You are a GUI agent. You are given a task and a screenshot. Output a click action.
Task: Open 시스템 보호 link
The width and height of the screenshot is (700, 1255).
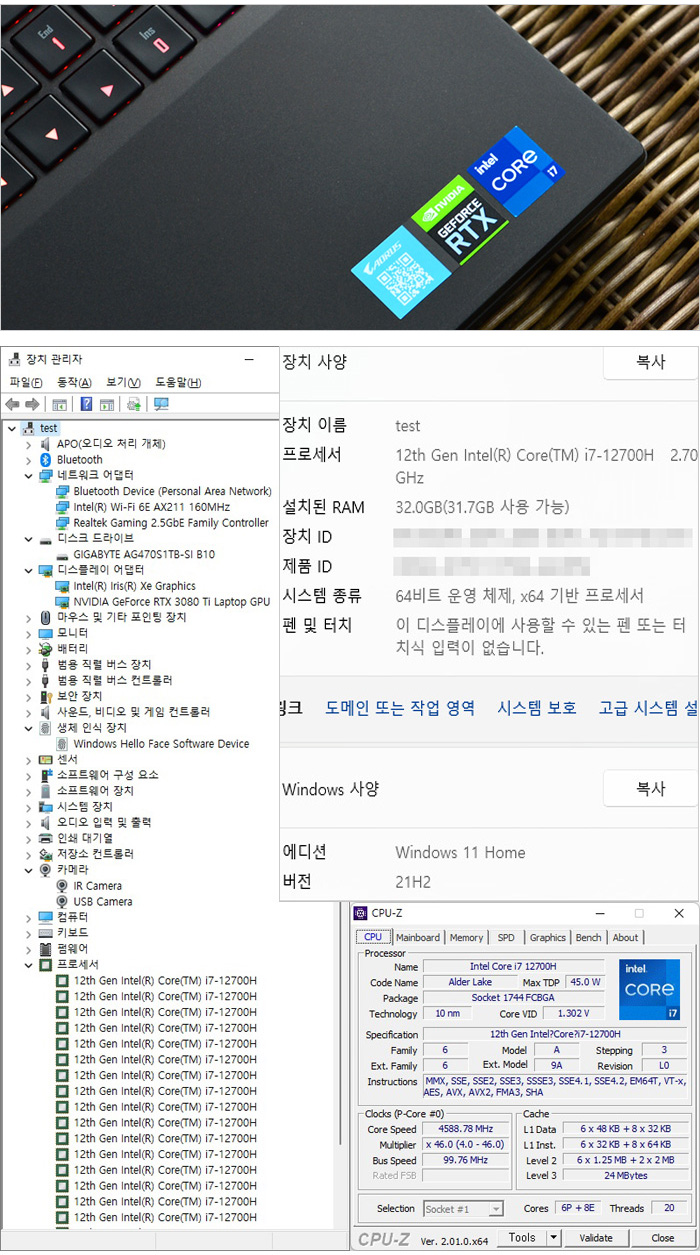[x=537, y=708]
